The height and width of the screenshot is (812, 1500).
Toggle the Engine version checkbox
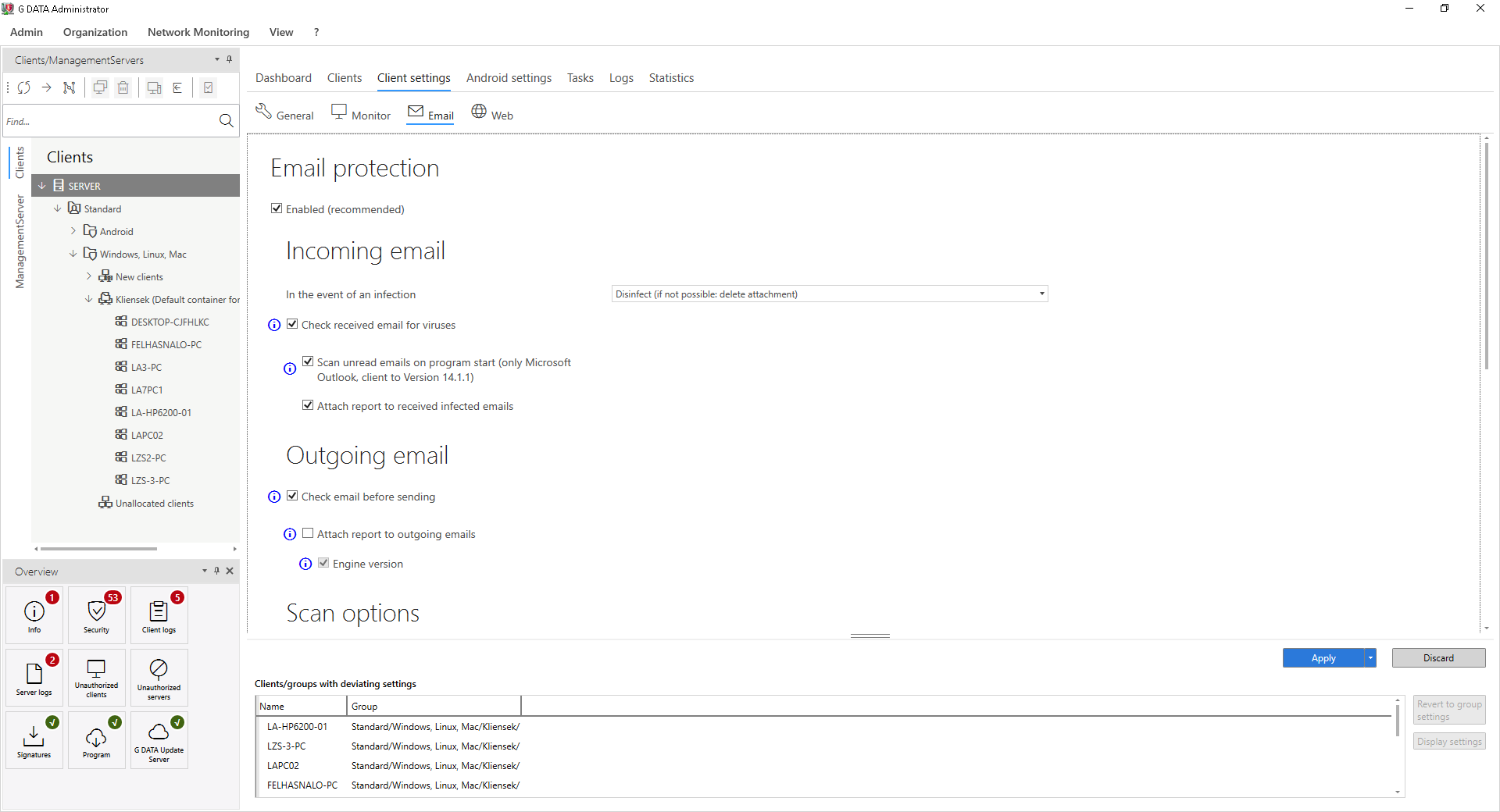pyautogui.click(x=323, y=563)
